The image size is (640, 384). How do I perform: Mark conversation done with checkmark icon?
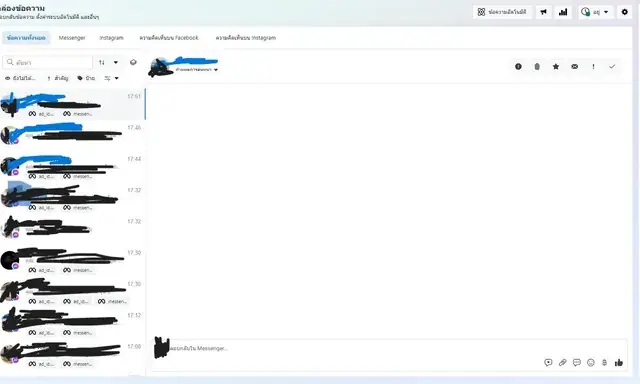point(612,67)
